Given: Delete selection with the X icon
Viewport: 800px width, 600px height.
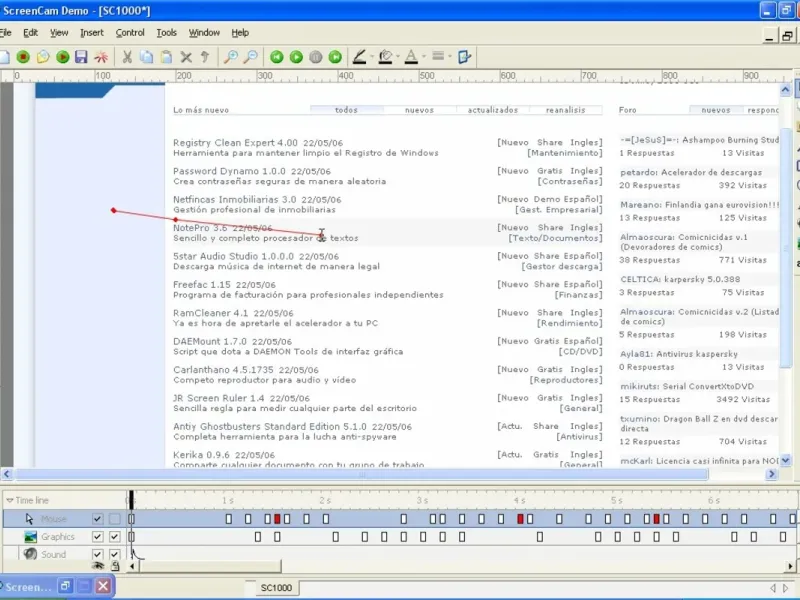Looking at the screenshot, I should 186,57.
